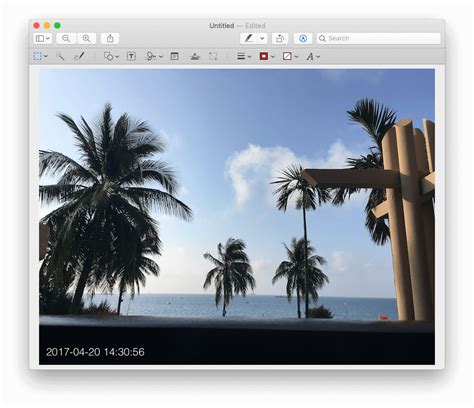Expand the border color dropdown arrow
This screenshot has height=408, width=474.
point(273,57)
